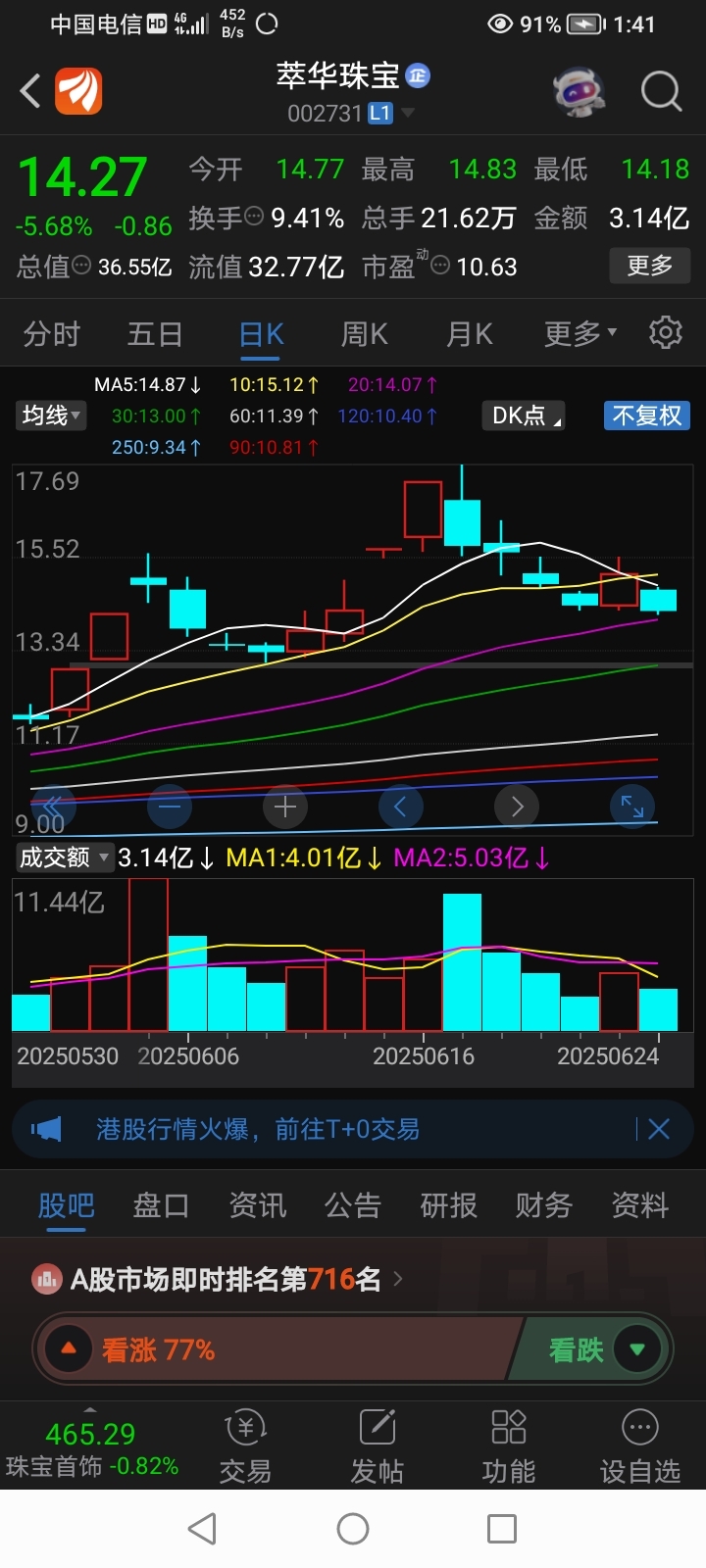Toggle 不复权 adjustment mode
The image size is (706, 1568).
(647, 416)
